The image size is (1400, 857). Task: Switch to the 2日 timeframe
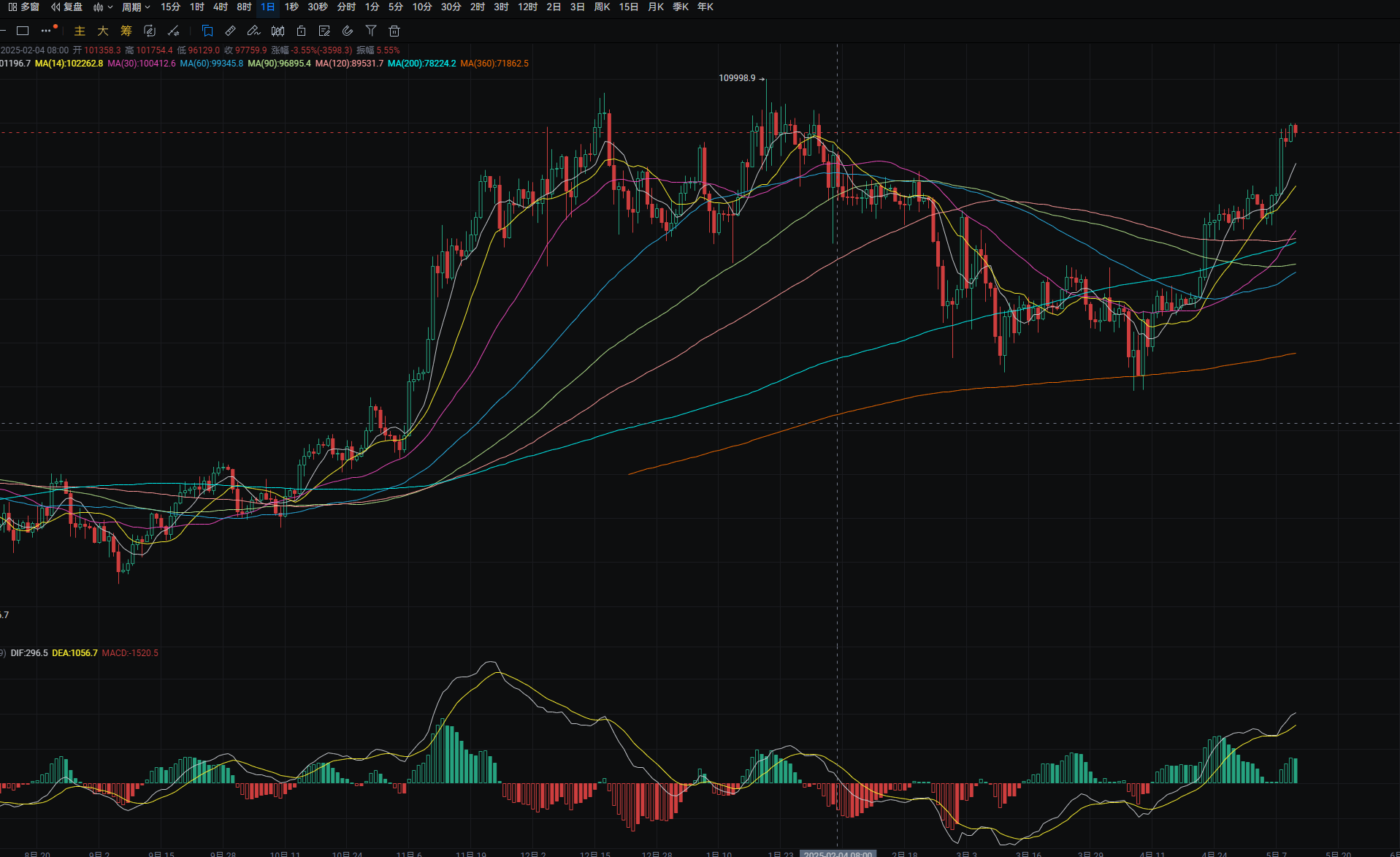click(x=554, y=7)
